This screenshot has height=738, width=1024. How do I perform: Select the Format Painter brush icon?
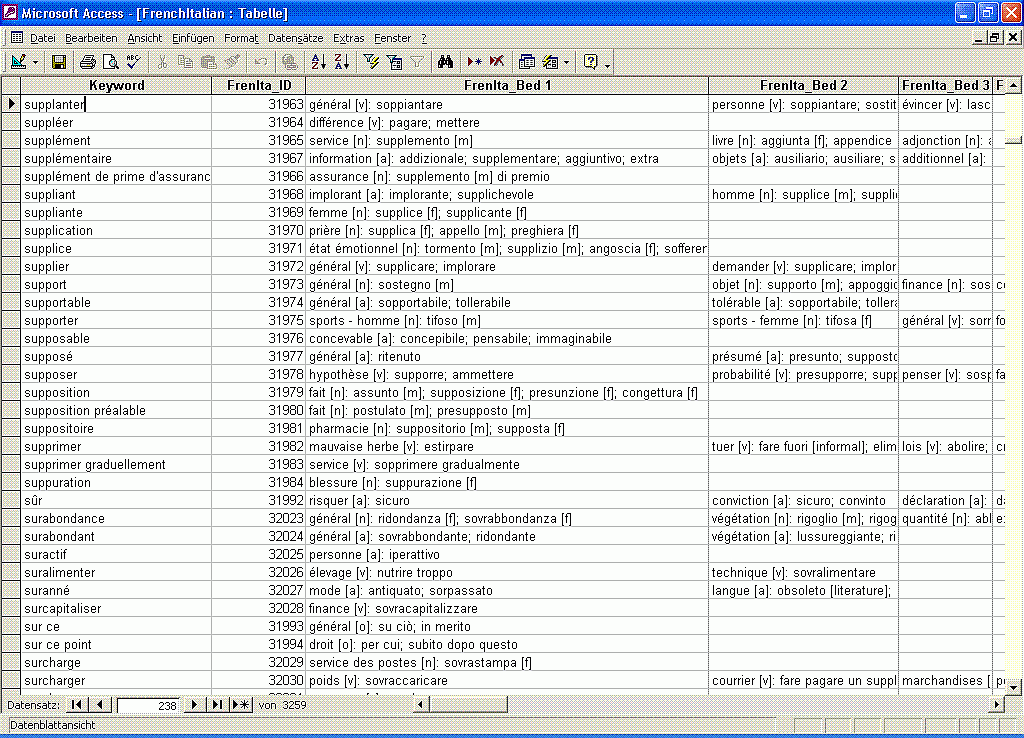232,62
